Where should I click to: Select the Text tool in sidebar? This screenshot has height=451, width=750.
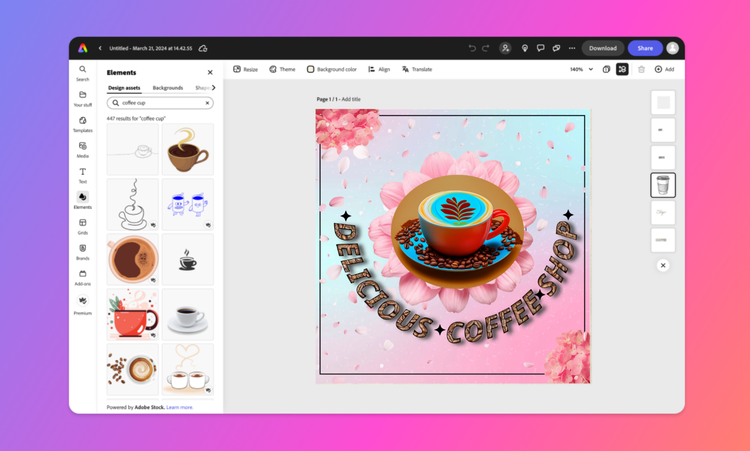pyautogui.click(x=82, y=175)
